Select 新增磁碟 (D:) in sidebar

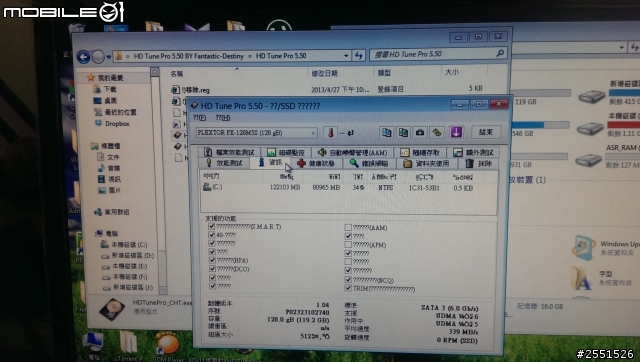127,255
